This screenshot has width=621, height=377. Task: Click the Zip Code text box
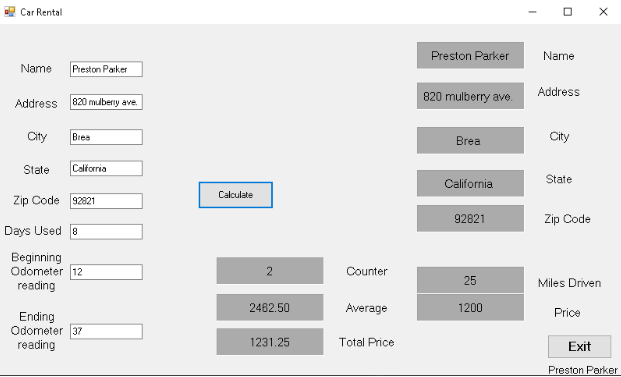(106, 201)
